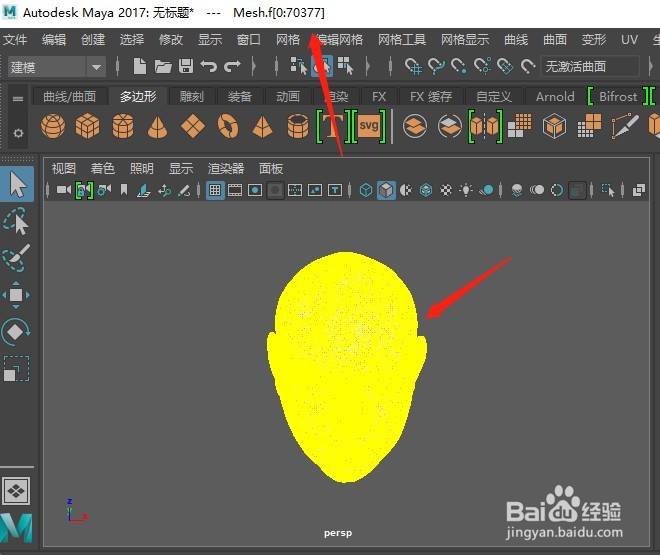Toggle snap to curves magnet
The width and height of the screenshot is (660, 555).
click(x=436, y=66)
